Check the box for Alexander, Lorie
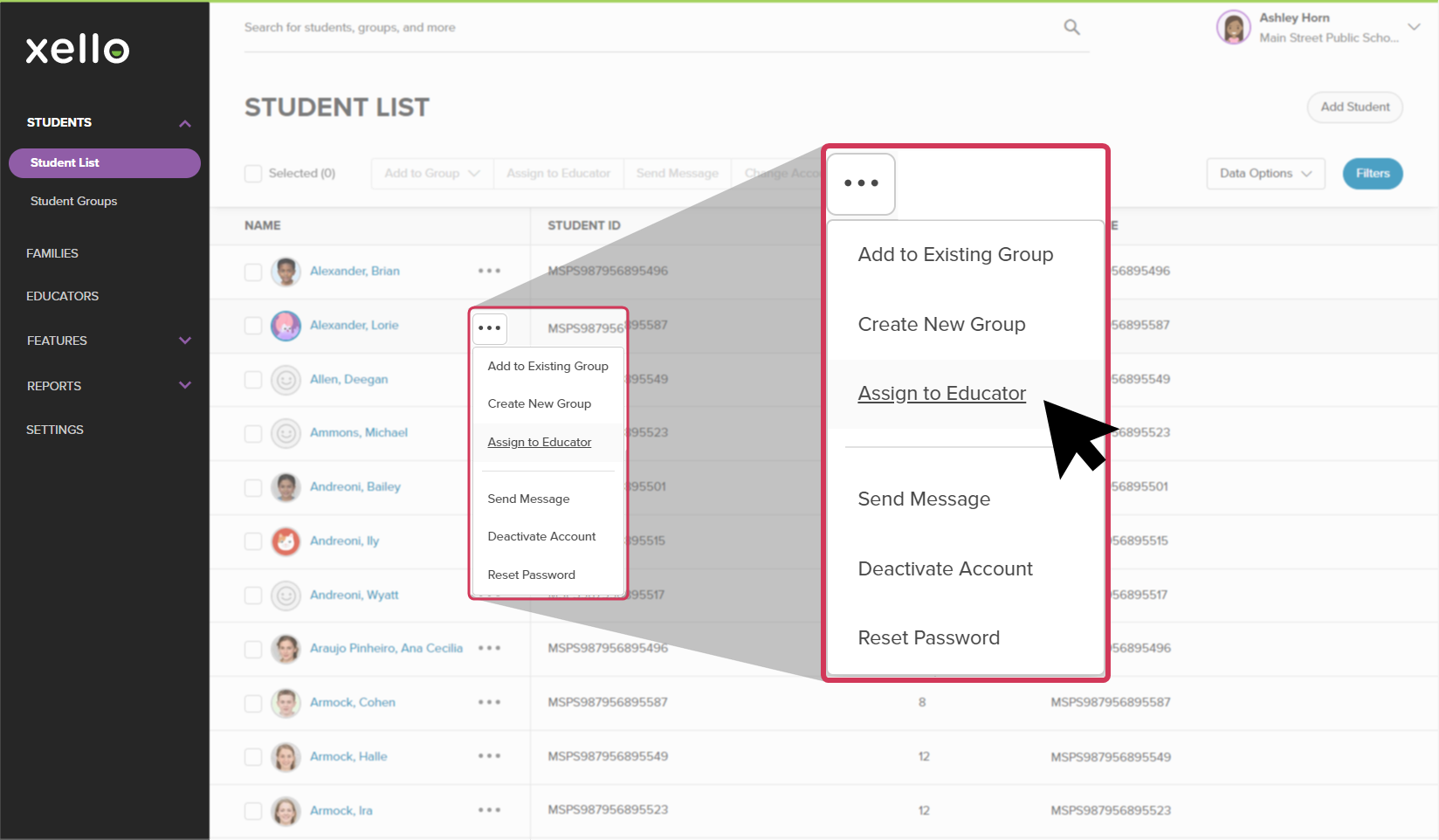Screen dimensions: 1439x840 pyautogui.click(x=253, y=326)
